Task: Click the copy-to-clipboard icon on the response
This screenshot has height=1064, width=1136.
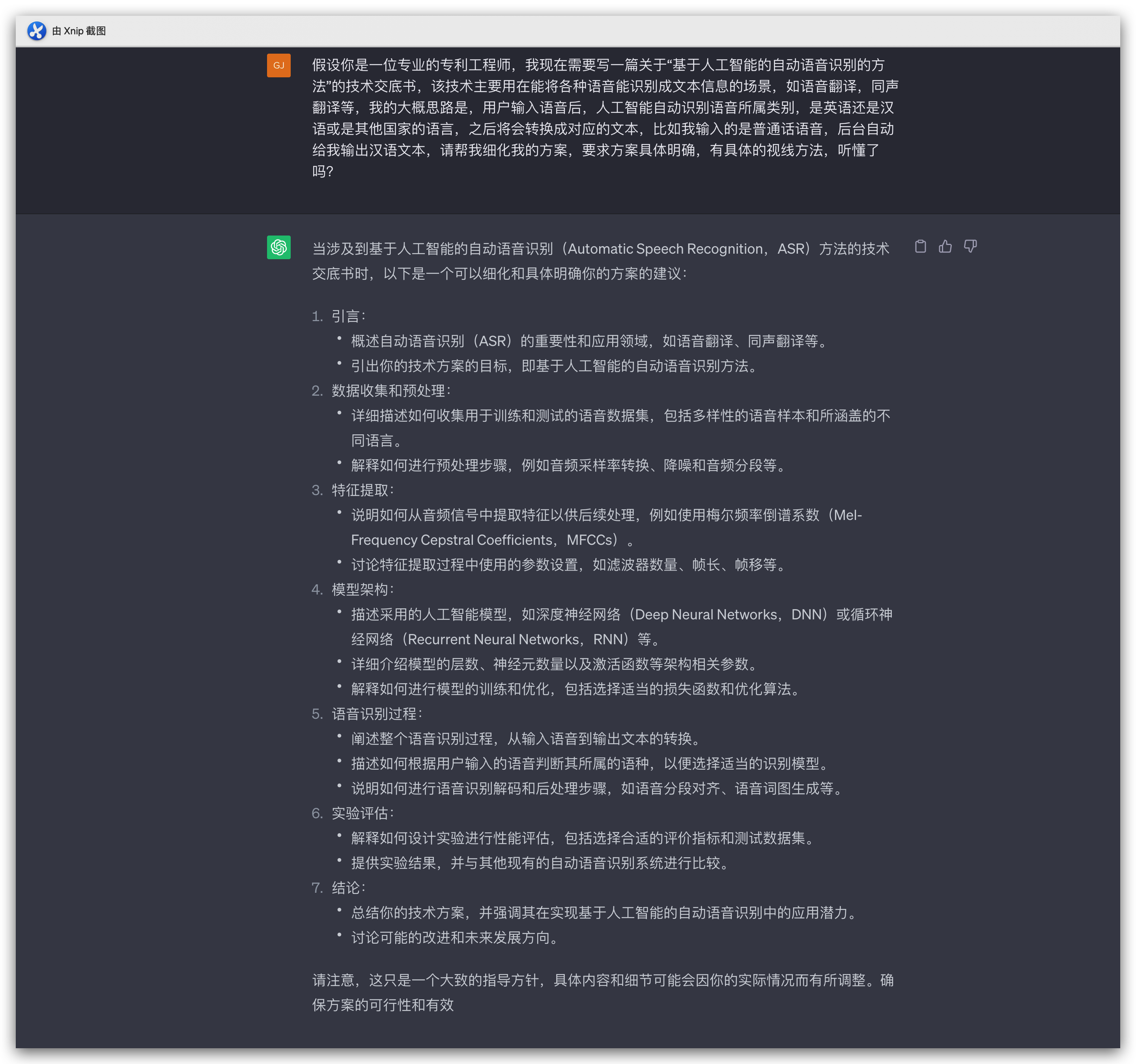Action: coord(920,246)
